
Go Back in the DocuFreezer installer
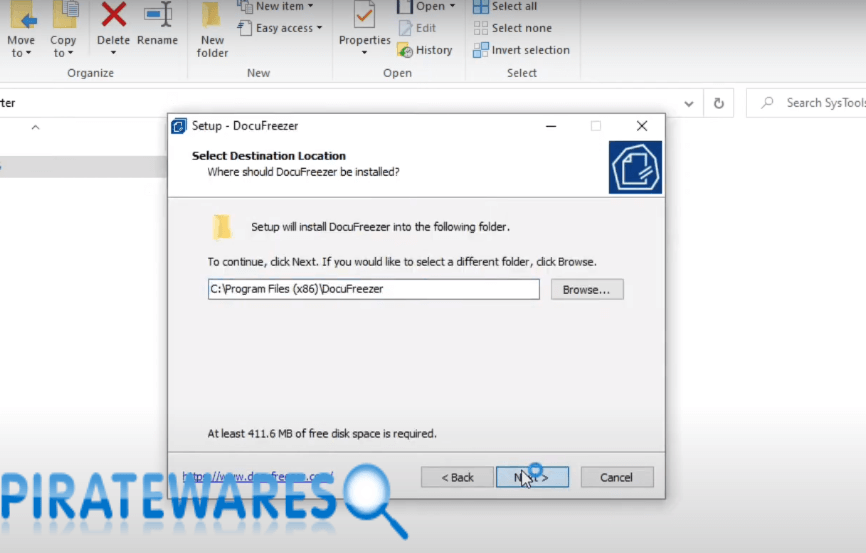[x=457, y=477]
